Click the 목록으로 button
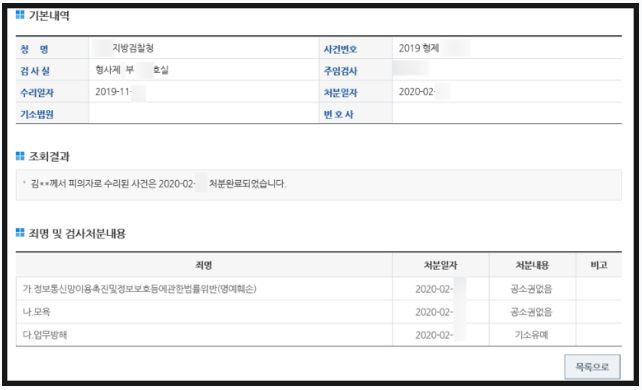 point(592,367)
